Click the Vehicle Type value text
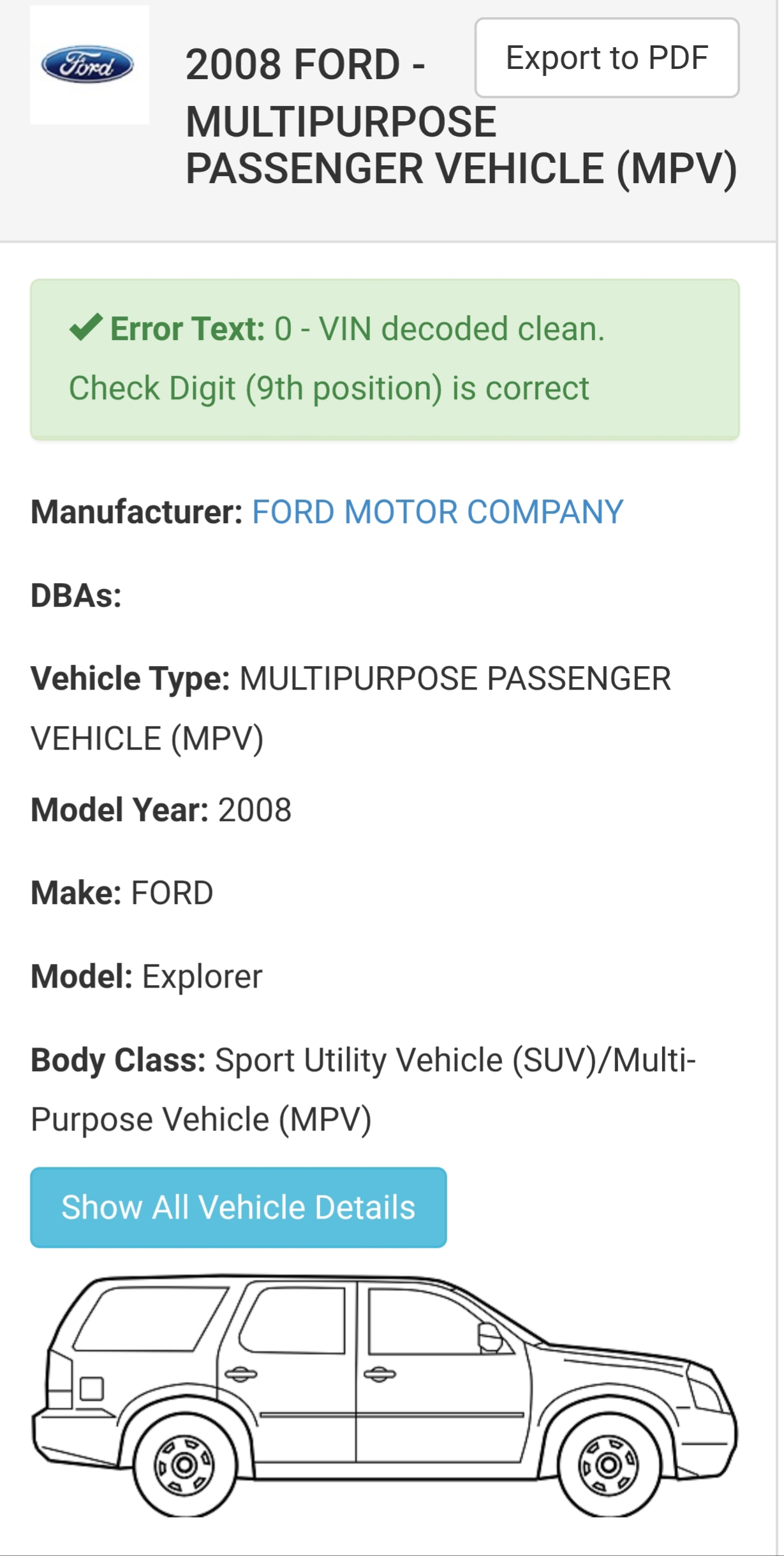 tap(454, 678)
